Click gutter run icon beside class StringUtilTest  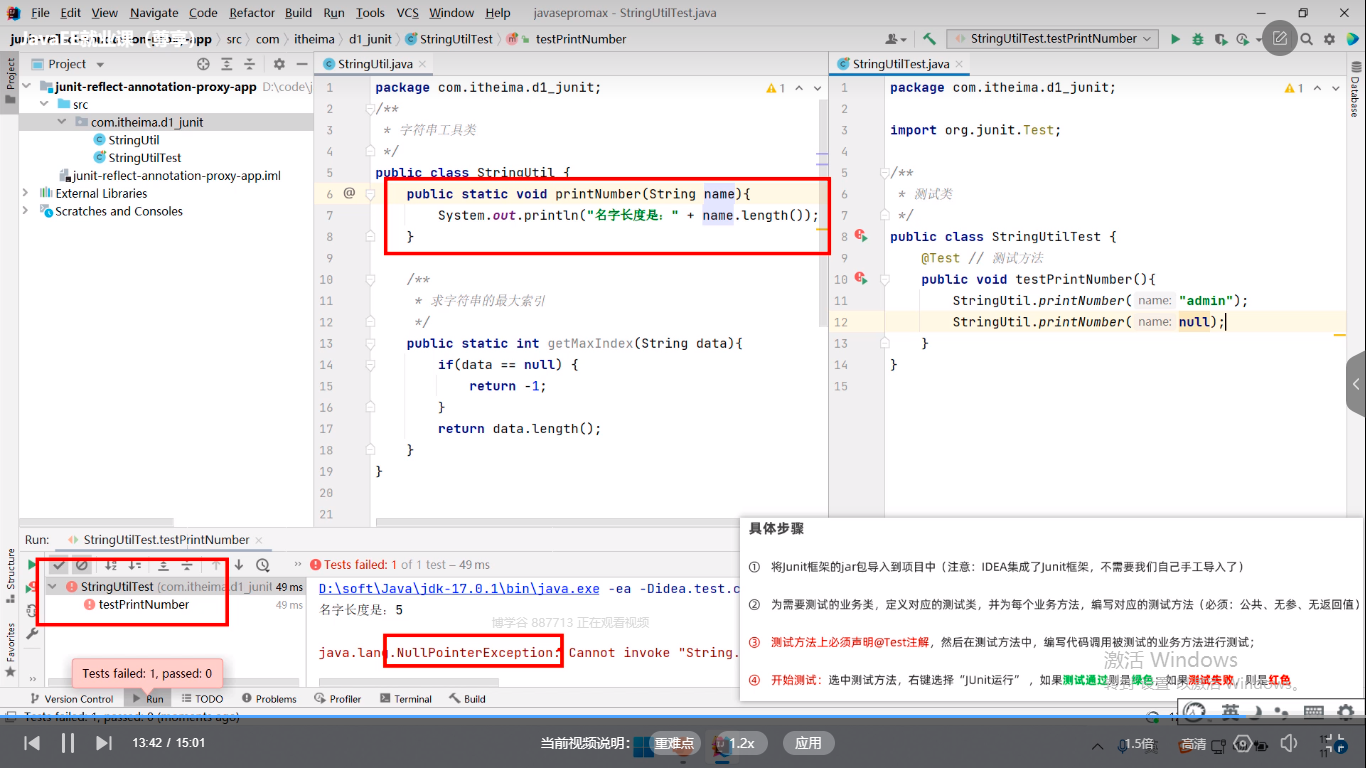[x=860, y=237]
